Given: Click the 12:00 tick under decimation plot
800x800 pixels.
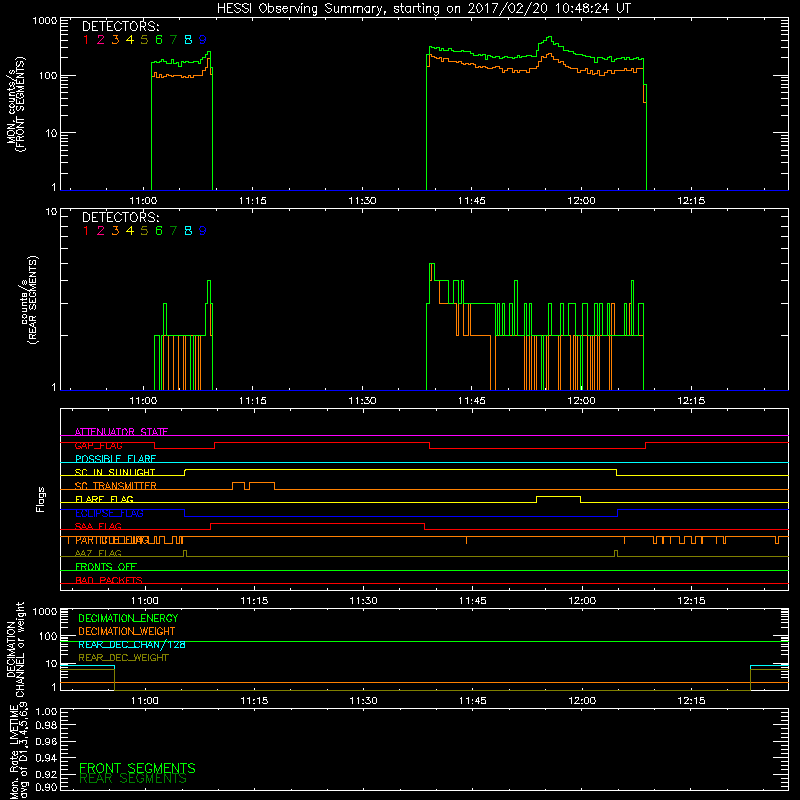Looking at the screenshot, I should 582,701.
